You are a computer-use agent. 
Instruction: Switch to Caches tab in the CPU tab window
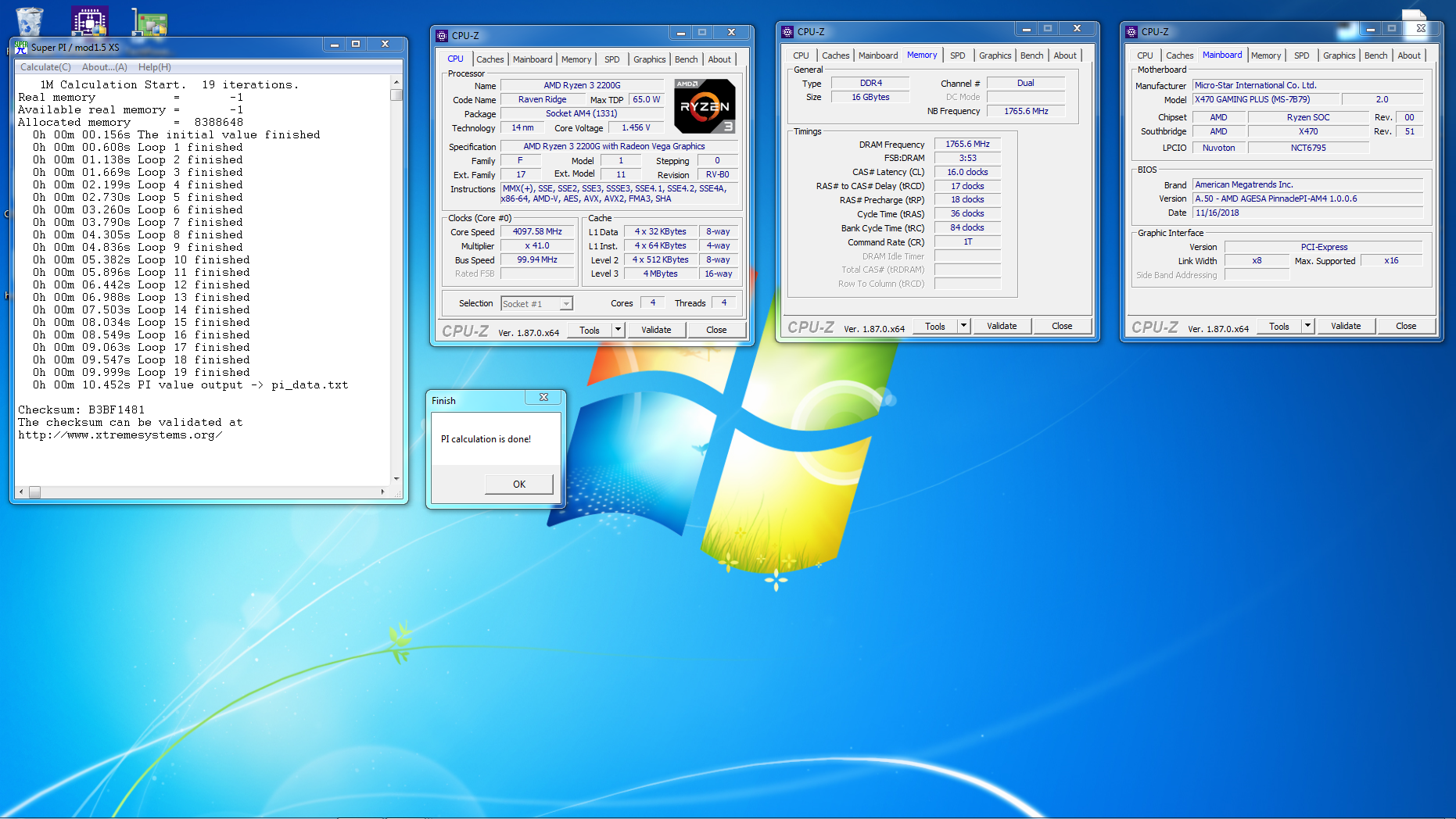(x=490, y=59)
